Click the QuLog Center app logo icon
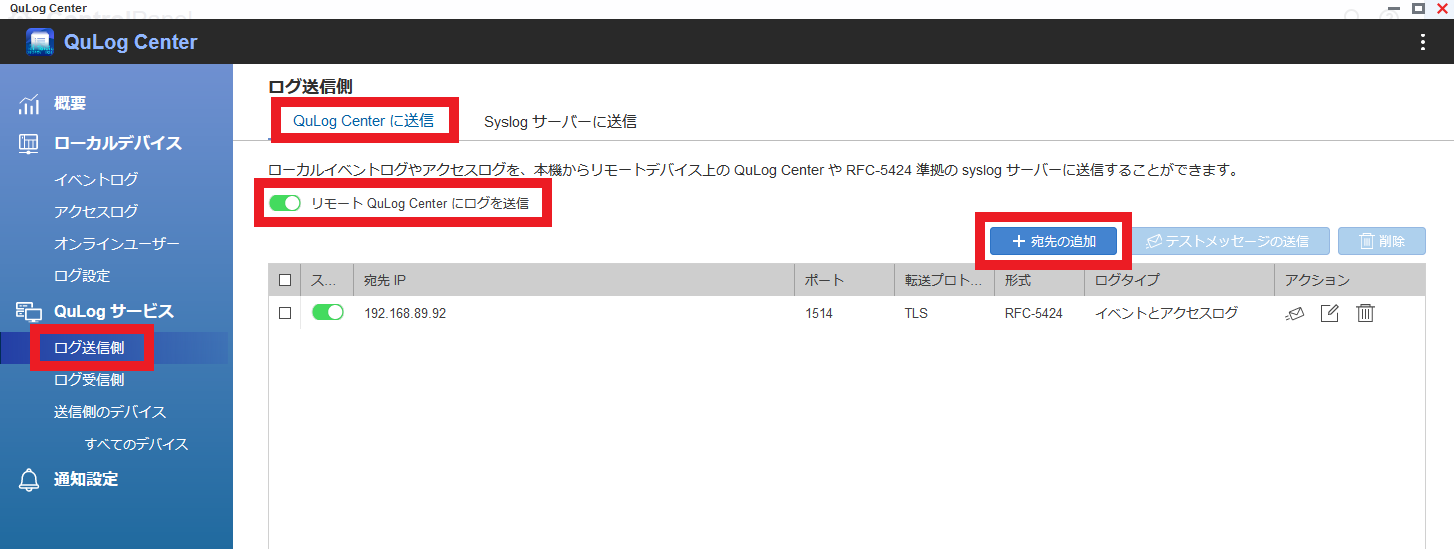Viewport: 1454px width, 549px height. click(40, 42)
